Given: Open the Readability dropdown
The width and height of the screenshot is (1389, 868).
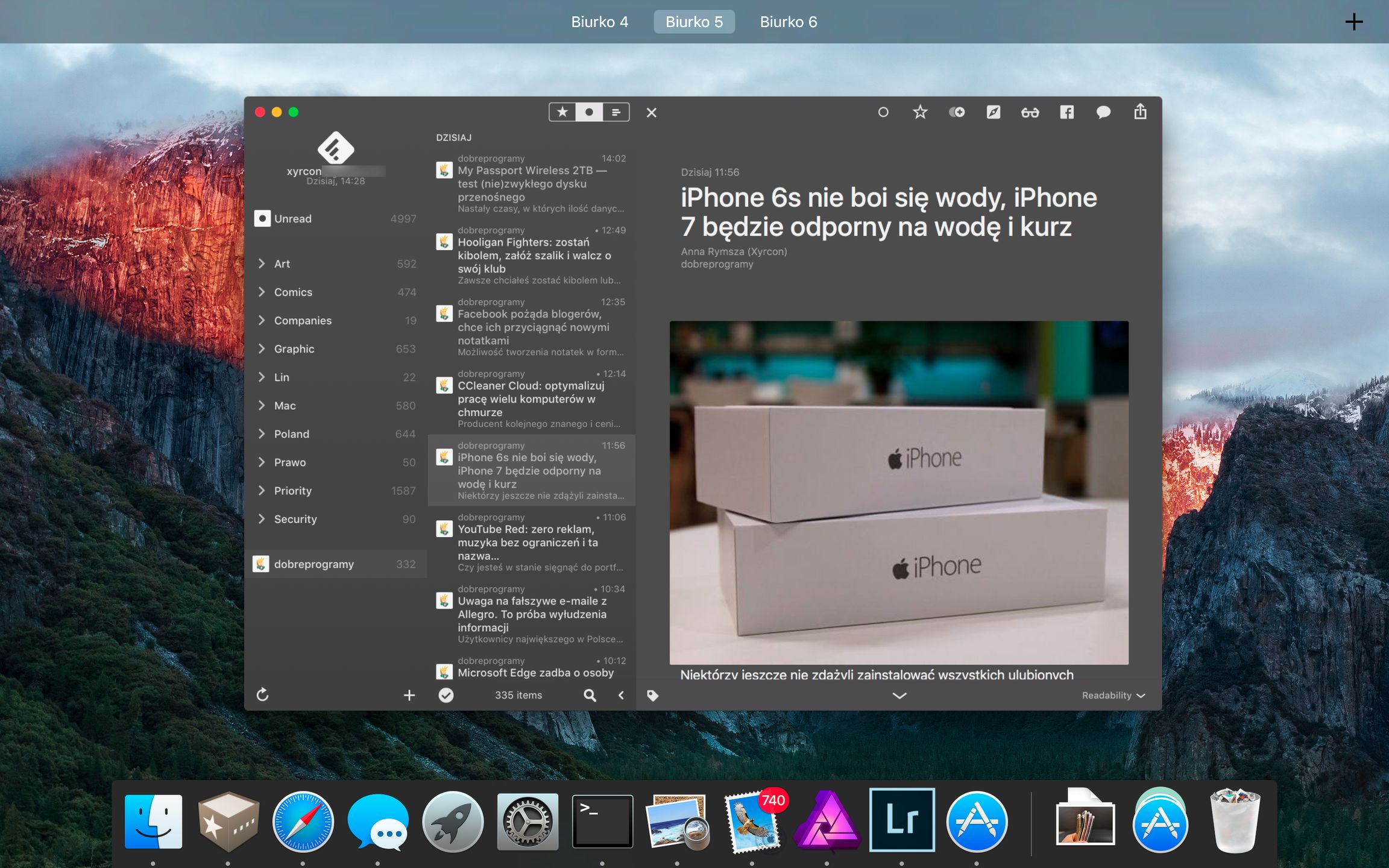Looking at the screenshot, I should [1113, 696].
